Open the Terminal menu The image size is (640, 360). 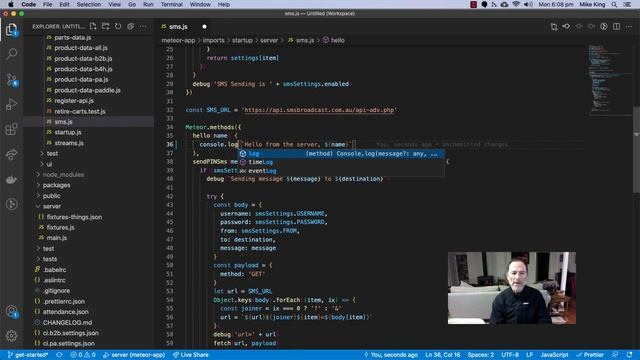point(171,4)
